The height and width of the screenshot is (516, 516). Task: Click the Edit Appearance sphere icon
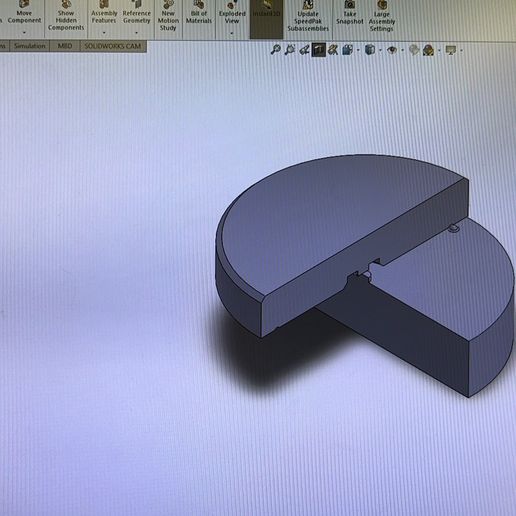414,50
